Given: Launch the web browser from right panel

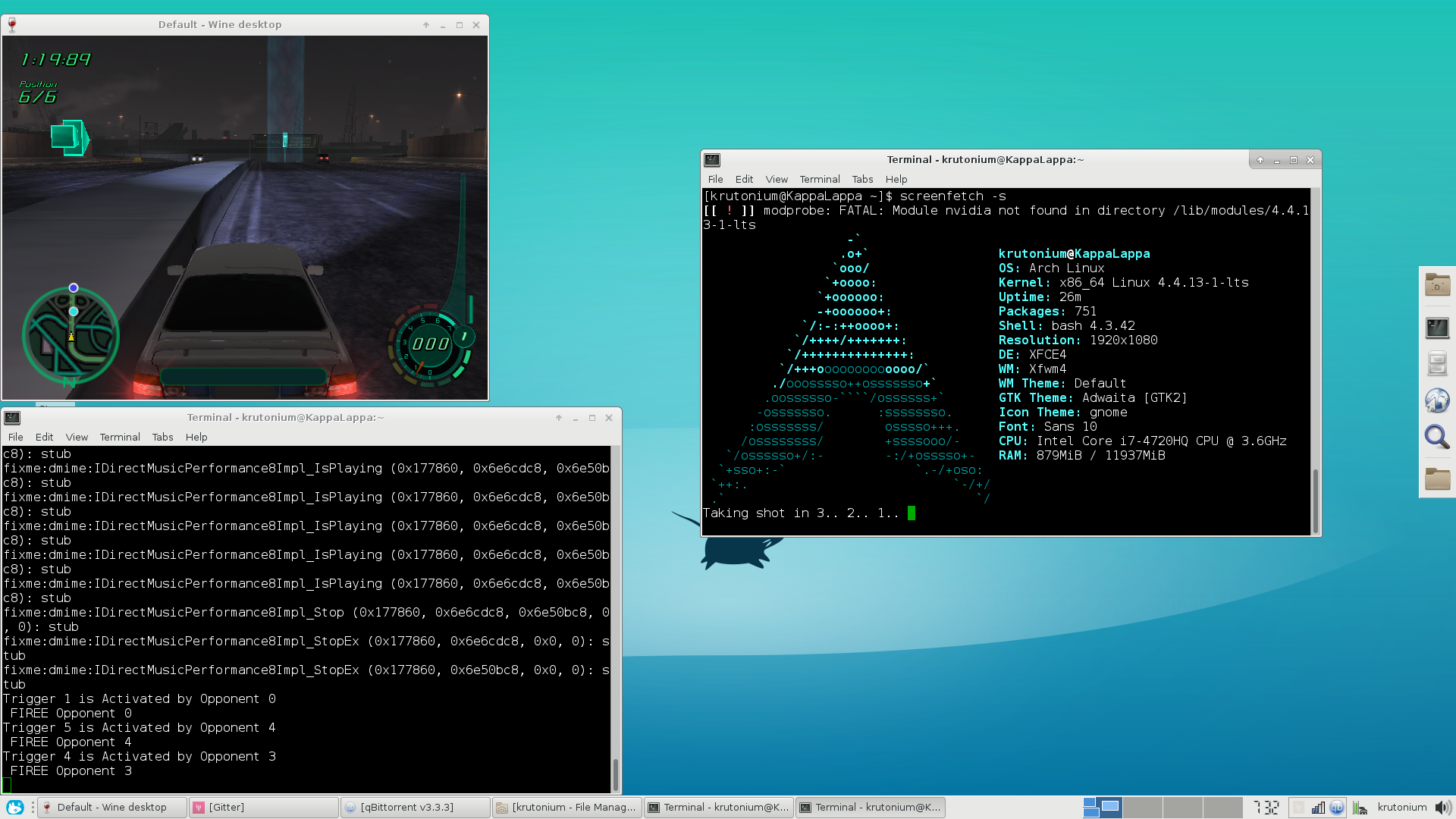Looking at the screenshot, I should [x=1437, y=400].
